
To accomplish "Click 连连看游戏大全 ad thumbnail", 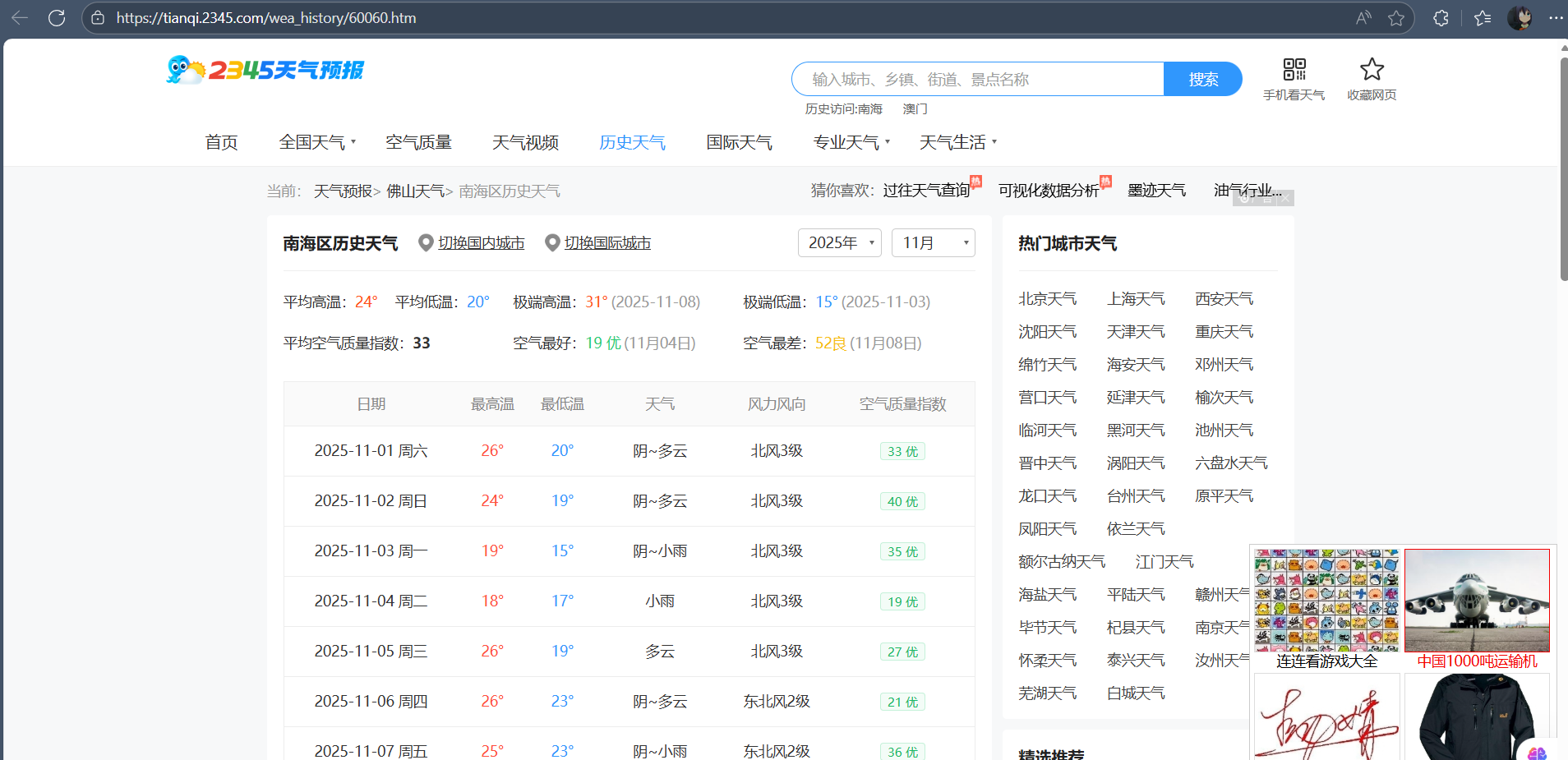I will [x=1326, y=601].
